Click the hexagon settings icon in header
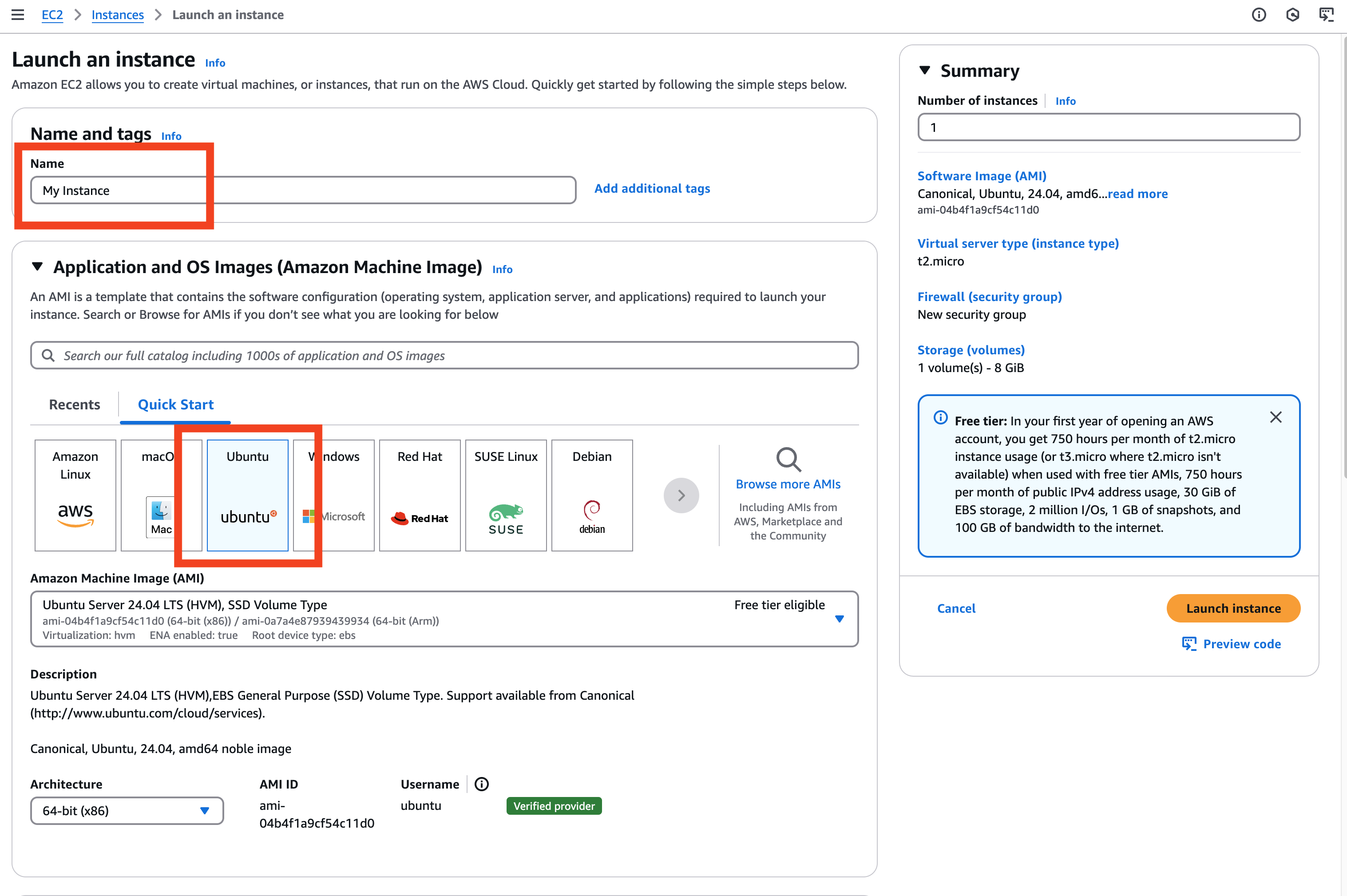 click(x=1293, y=15)
